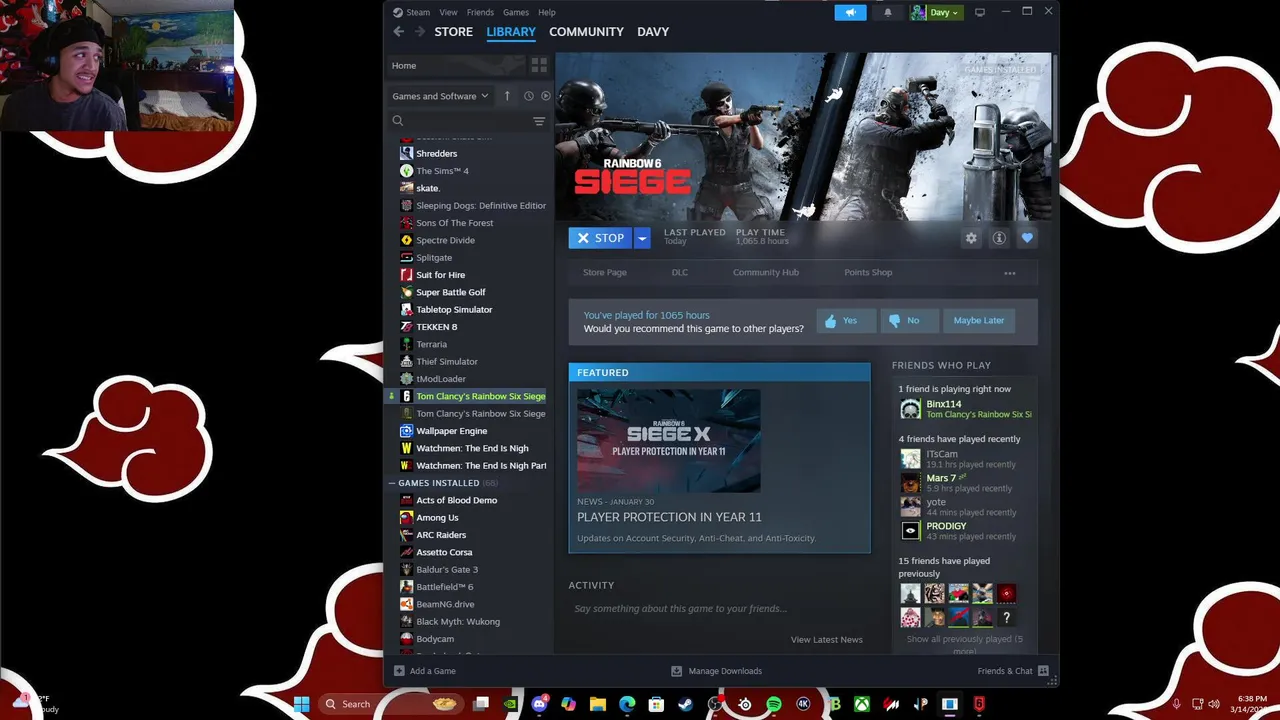Screen dimensions: 1280x720
Task: Open Discord from the taskbar
Action: pyautogui.click(x=541, y=704)
